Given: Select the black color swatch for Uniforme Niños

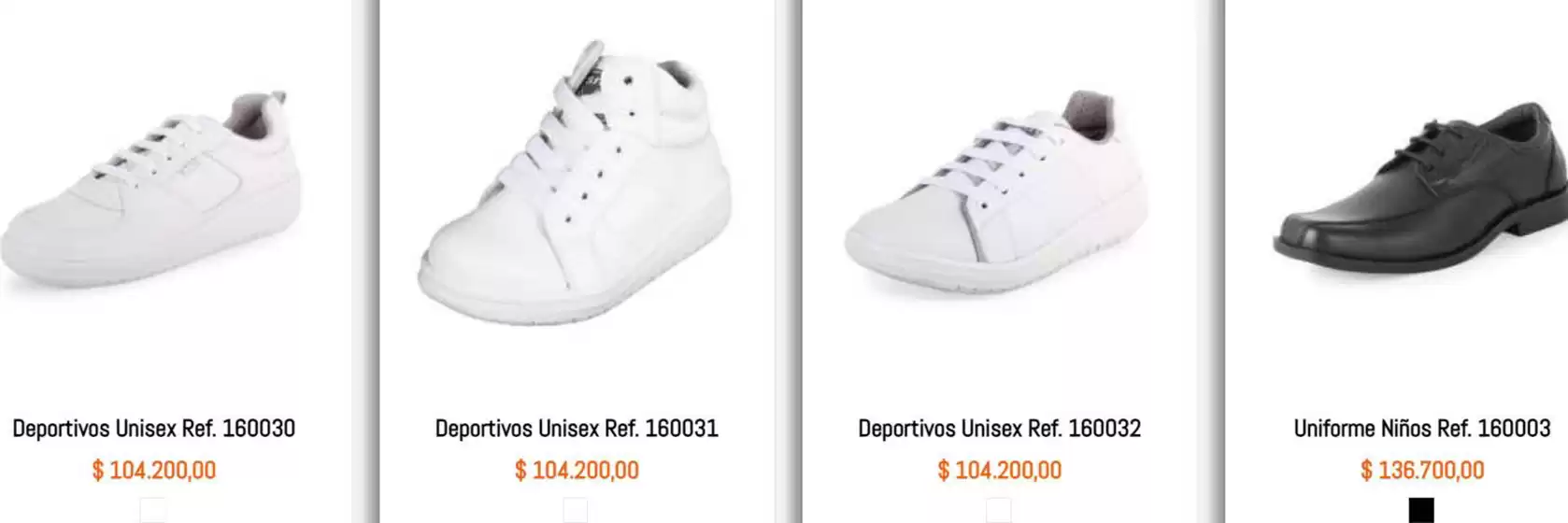Looking at the screenshot, I should [1421, 511].
